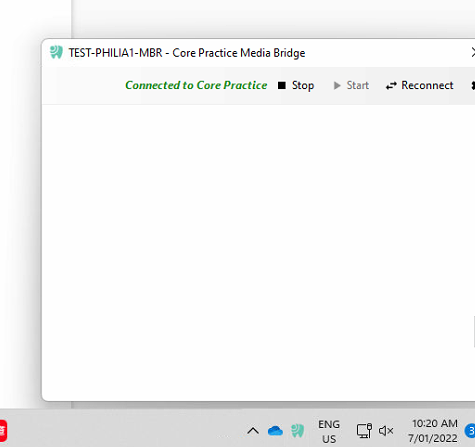
Task: Click the TEST-PHILIA1-MBR window title text
Action: pyautogui.click(x=187, y=53)
